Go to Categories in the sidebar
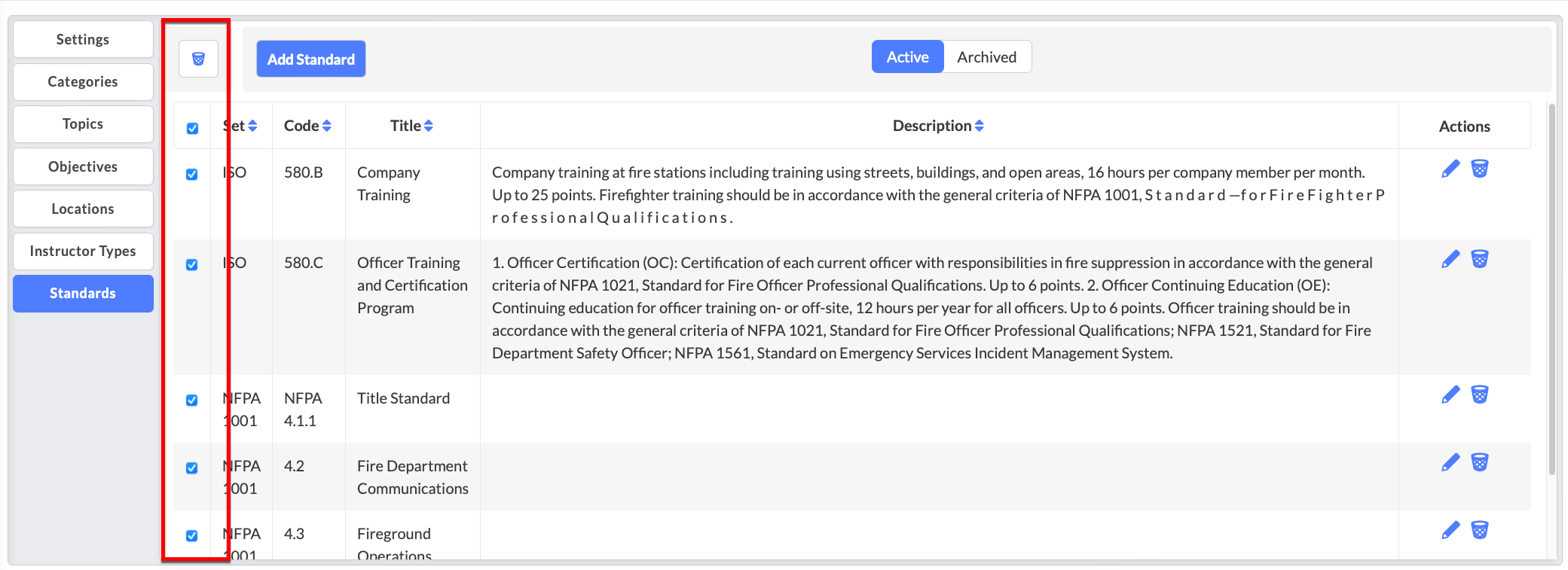This screenshot has height=570, width=1568. tap(83, 81)
